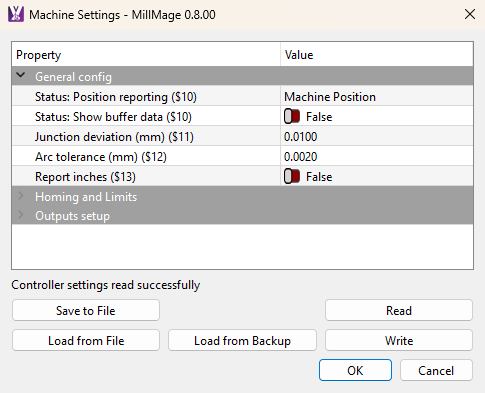
Task: Close the Machine Settings dialog
Action: (470, 14)
